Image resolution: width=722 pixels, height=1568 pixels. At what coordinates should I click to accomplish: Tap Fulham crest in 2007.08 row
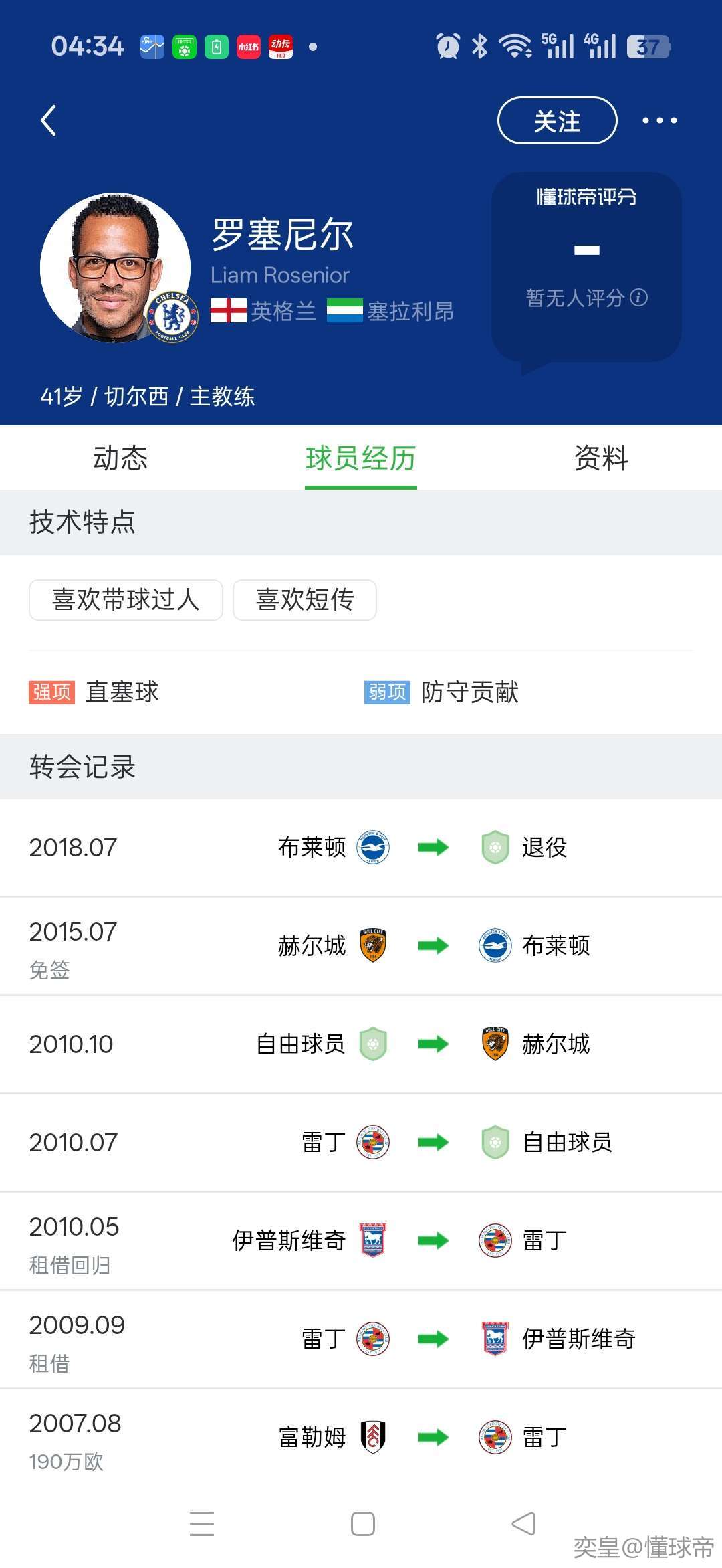coord(373,1437)
